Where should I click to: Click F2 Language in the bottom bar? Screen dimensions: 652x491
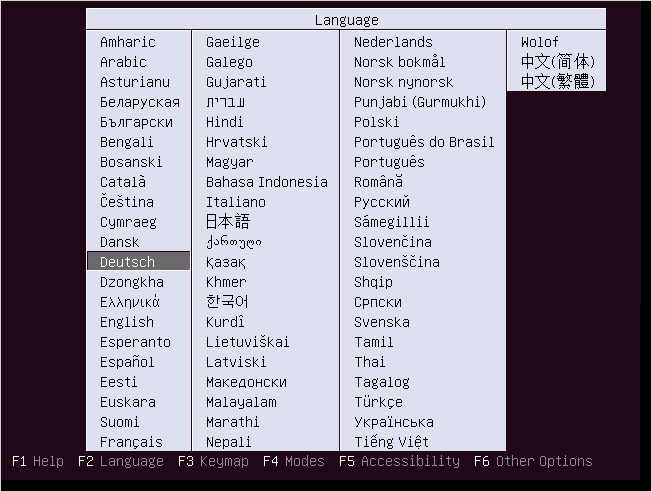(120, 461)
